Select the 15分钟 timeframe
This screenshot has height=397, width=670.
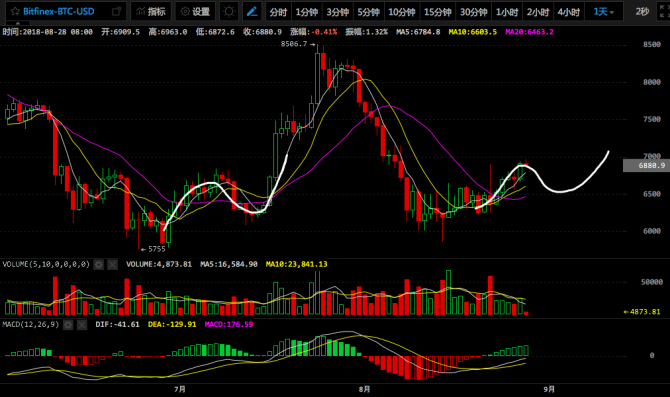[x=438, y=12]
